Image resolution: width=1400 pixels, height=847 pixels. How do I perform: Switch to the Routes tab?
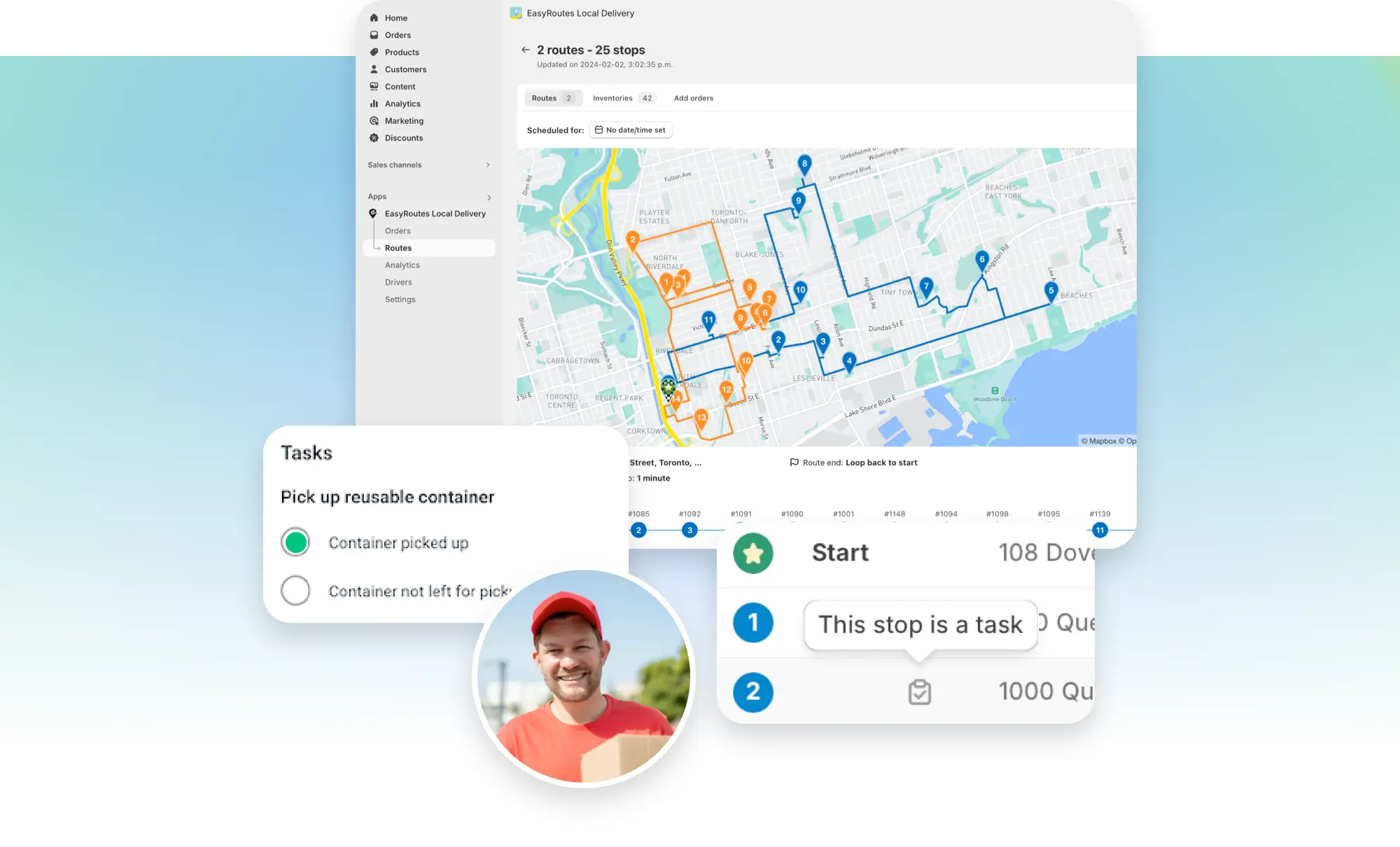point(553,98)
